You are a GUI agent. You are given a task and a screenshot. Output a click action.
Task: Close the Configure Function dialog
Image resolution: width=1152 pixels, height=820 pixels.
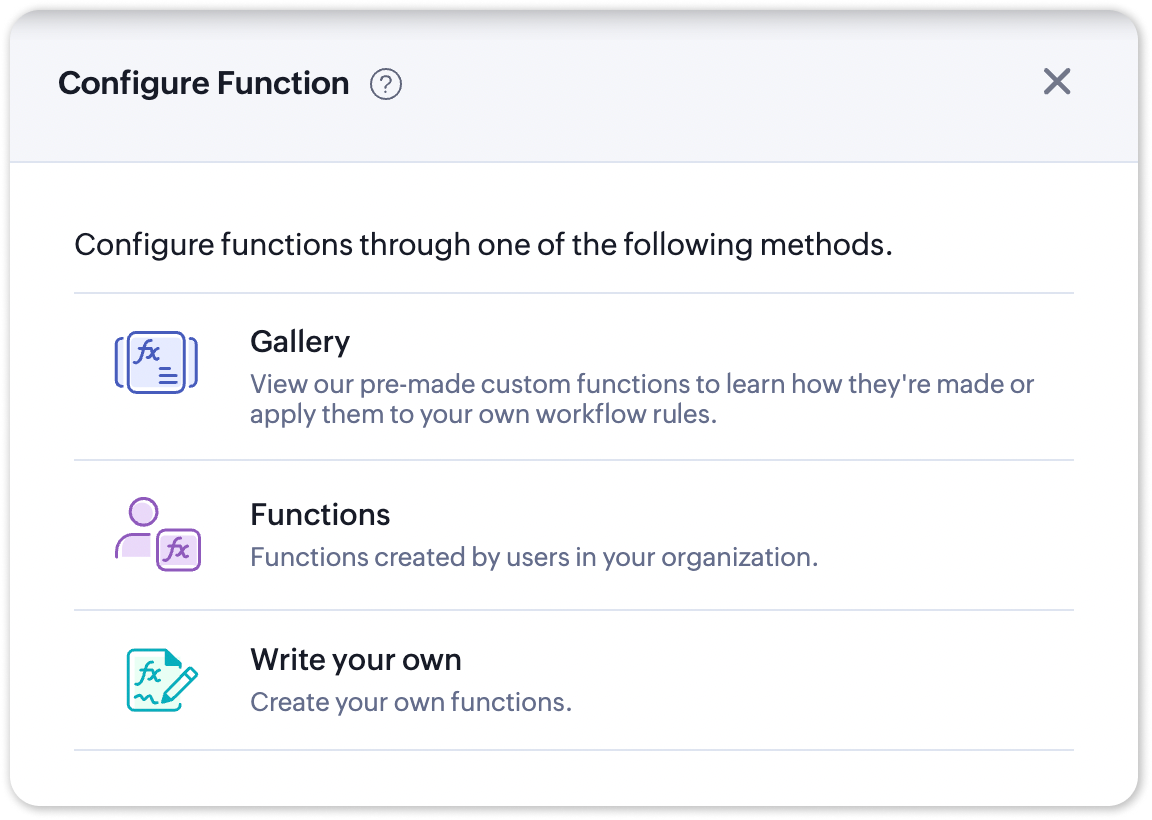(1056, 82)
